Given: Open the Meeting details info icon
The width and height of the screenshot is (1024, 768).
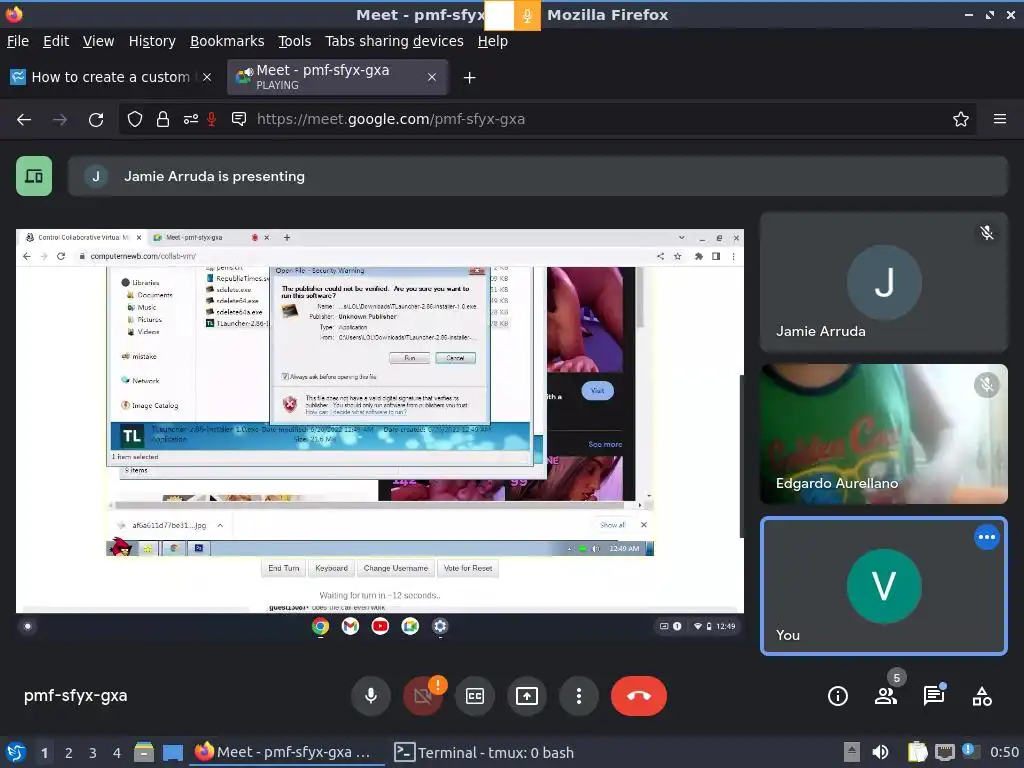Looking at the screenshot, I should pos(838,696).
